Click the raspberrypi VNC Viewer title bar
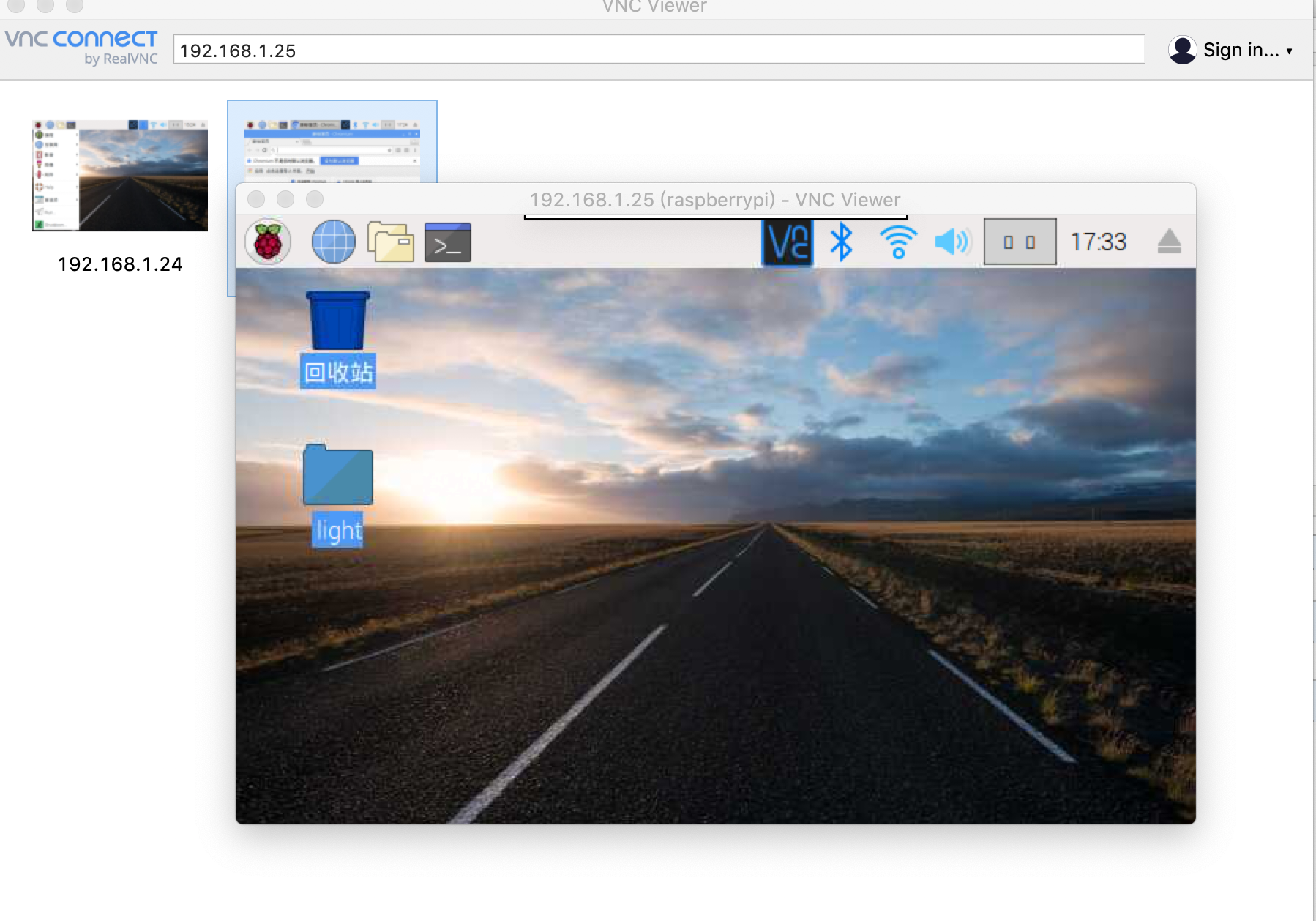 pos(715,199)
